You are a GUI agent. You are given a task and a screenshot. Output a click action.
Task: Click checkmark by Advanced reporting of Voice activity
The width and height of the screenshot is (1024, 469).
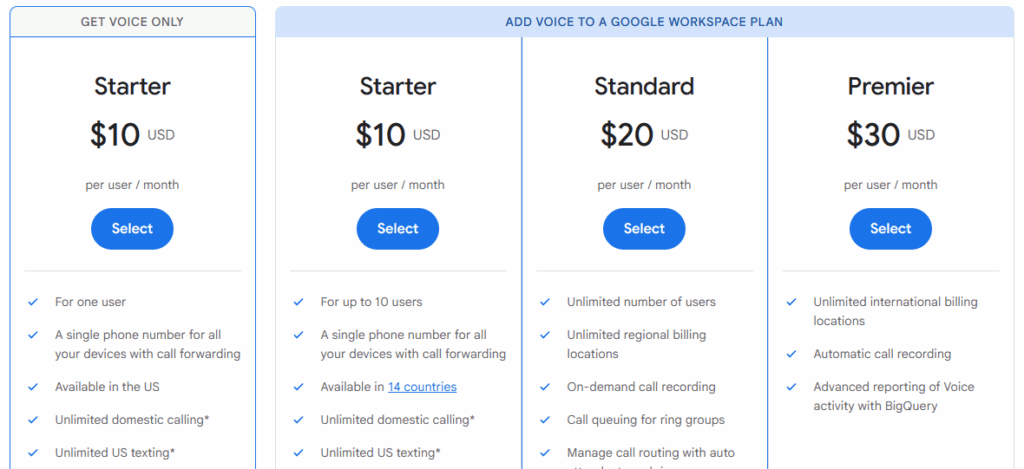tap(792, 387)
